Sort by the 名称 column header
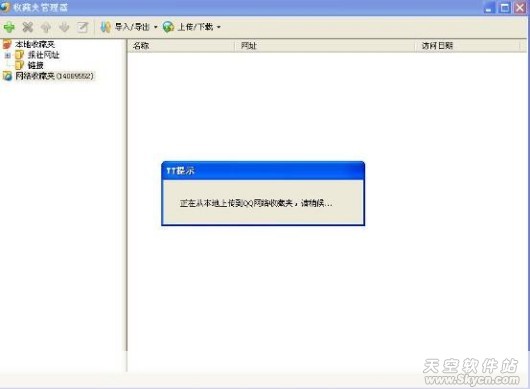The width and height of the screenshot is (530, 389). [x=180, y=46]
